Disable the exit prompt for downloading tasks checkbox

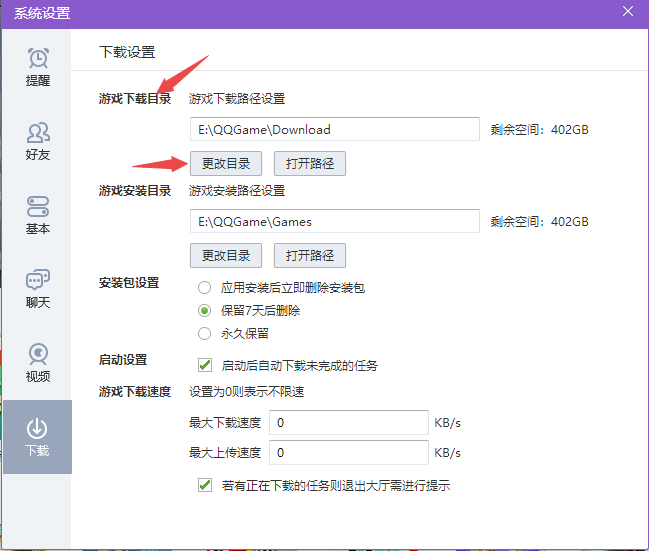coord(205,486)
